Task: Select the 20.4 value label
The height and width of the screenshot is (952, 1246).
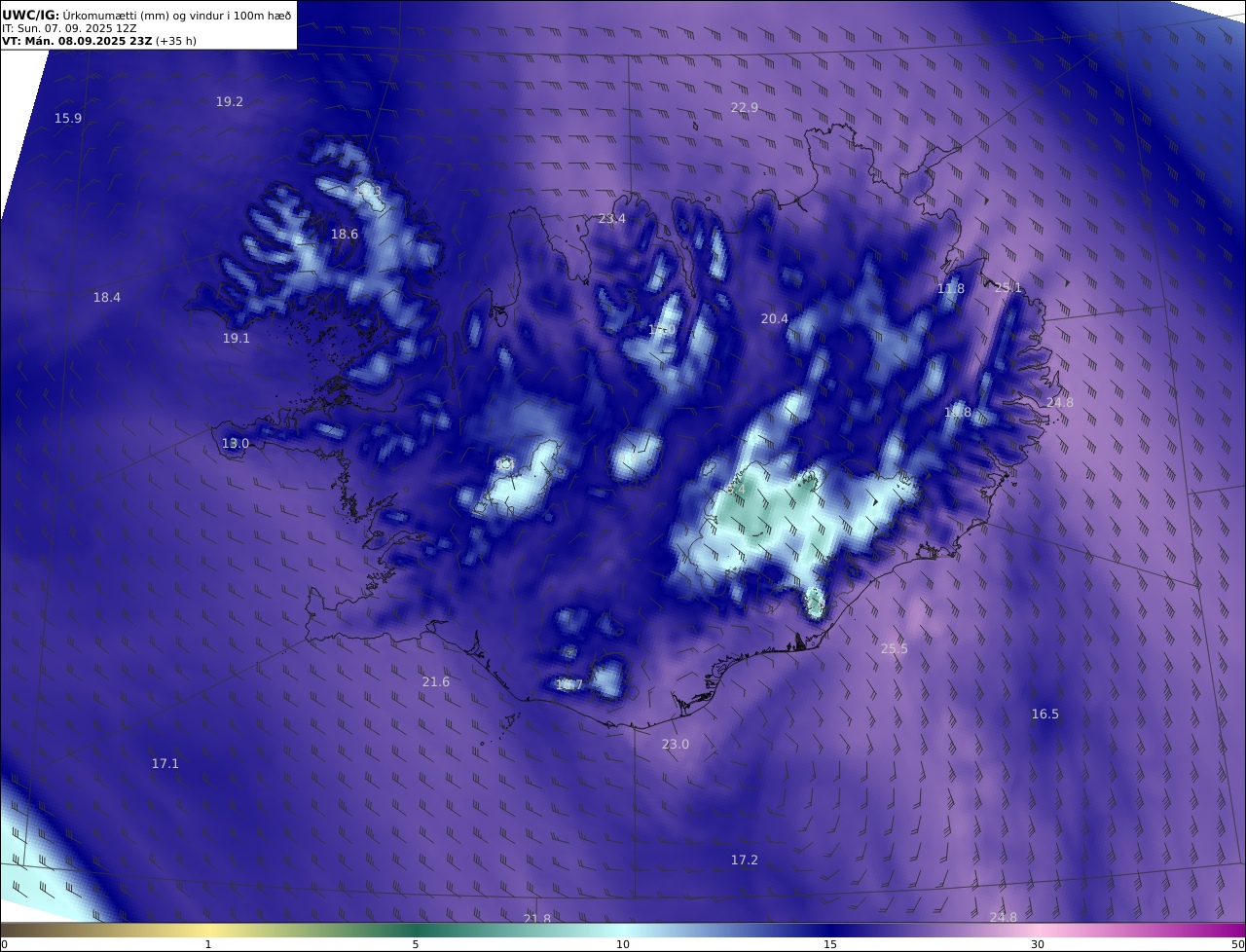Action: (x=775, y=319)
